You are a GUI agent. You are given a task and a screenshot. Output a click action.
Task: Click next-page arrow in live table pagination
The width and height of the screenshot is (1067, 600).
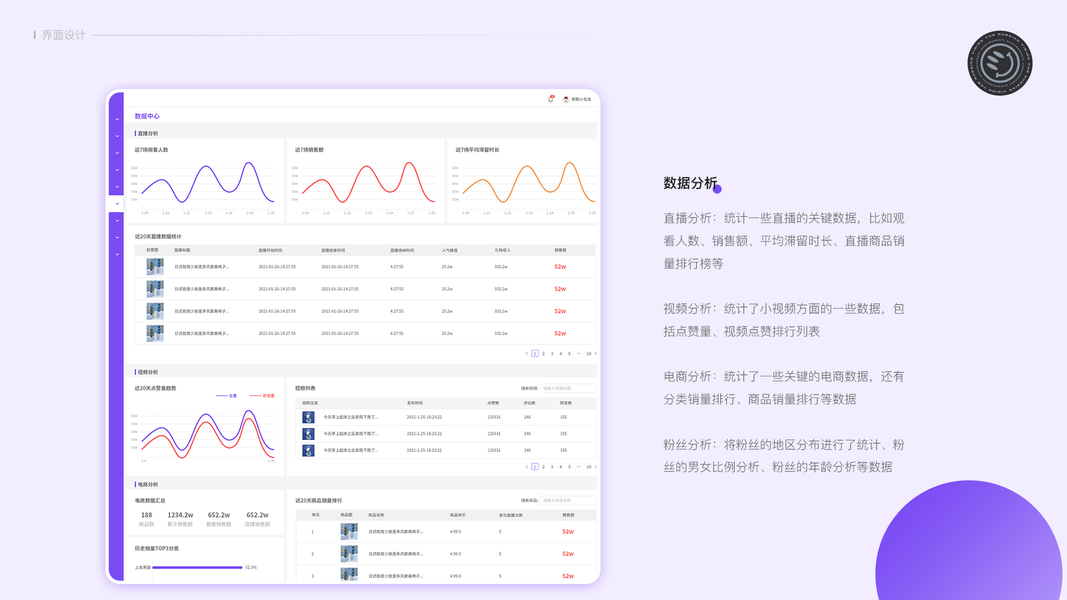pyautogui.click(x=596, y=354)
